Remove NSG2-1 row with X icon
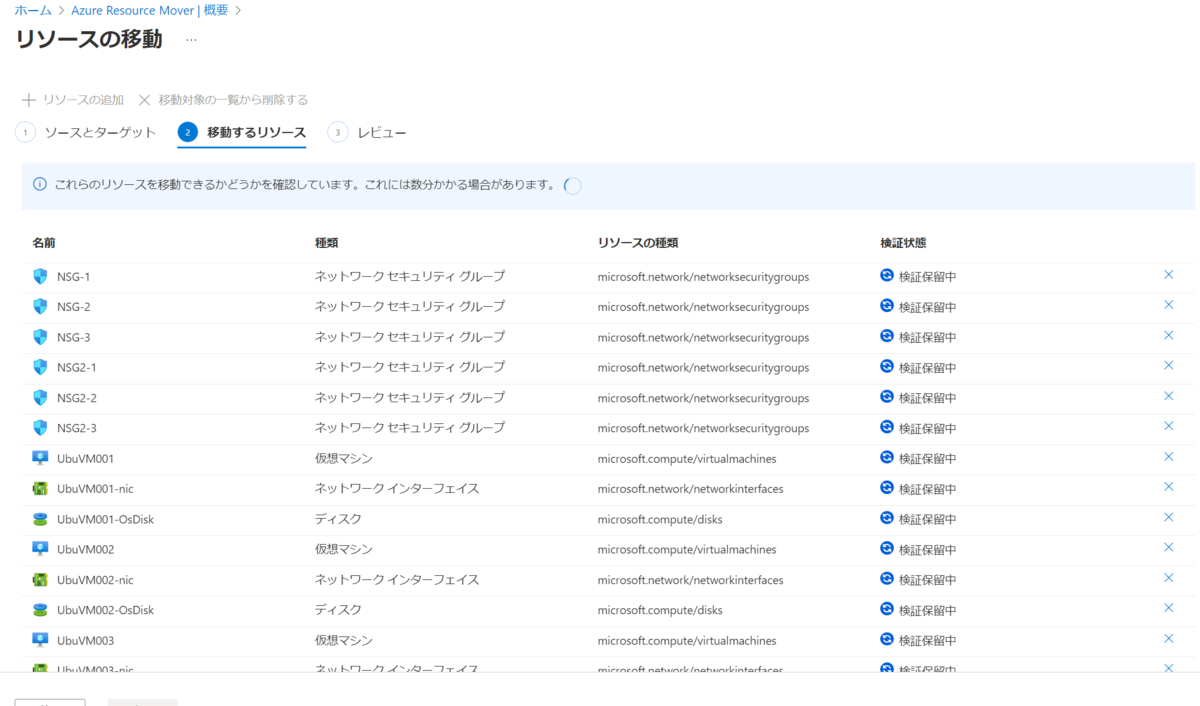 click(1168, 366)
